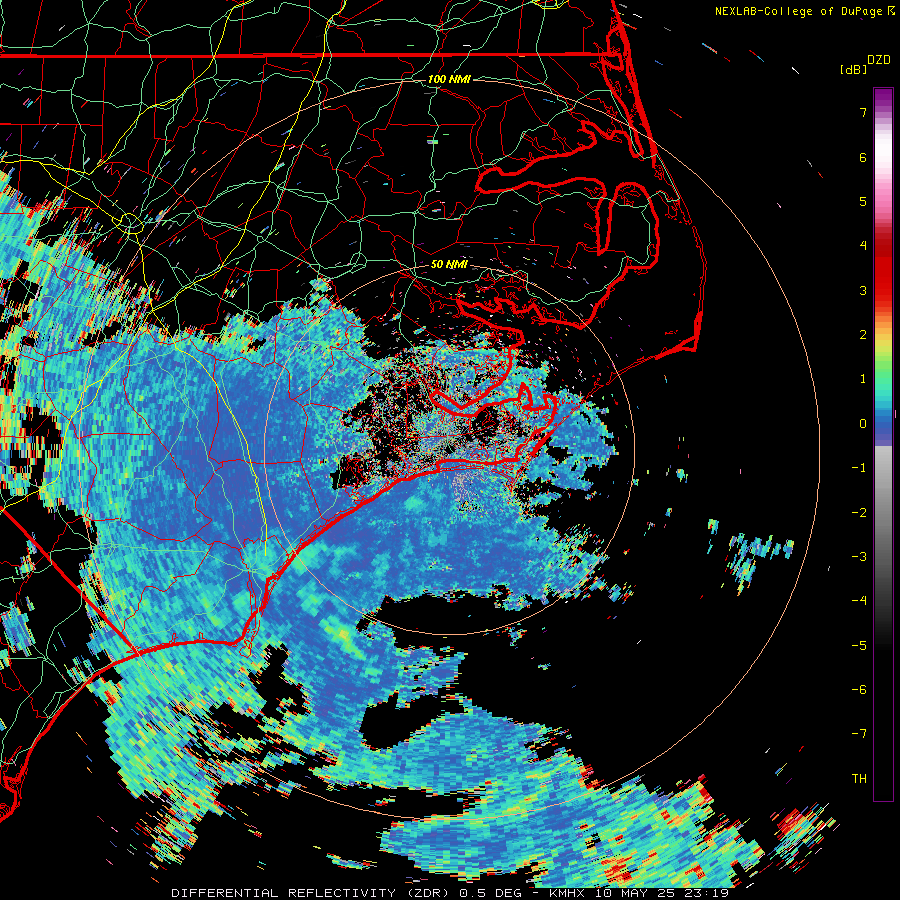Screen dimensions: 900x900
Task: Click the scale value 1
Action: (x=863, y=379)
